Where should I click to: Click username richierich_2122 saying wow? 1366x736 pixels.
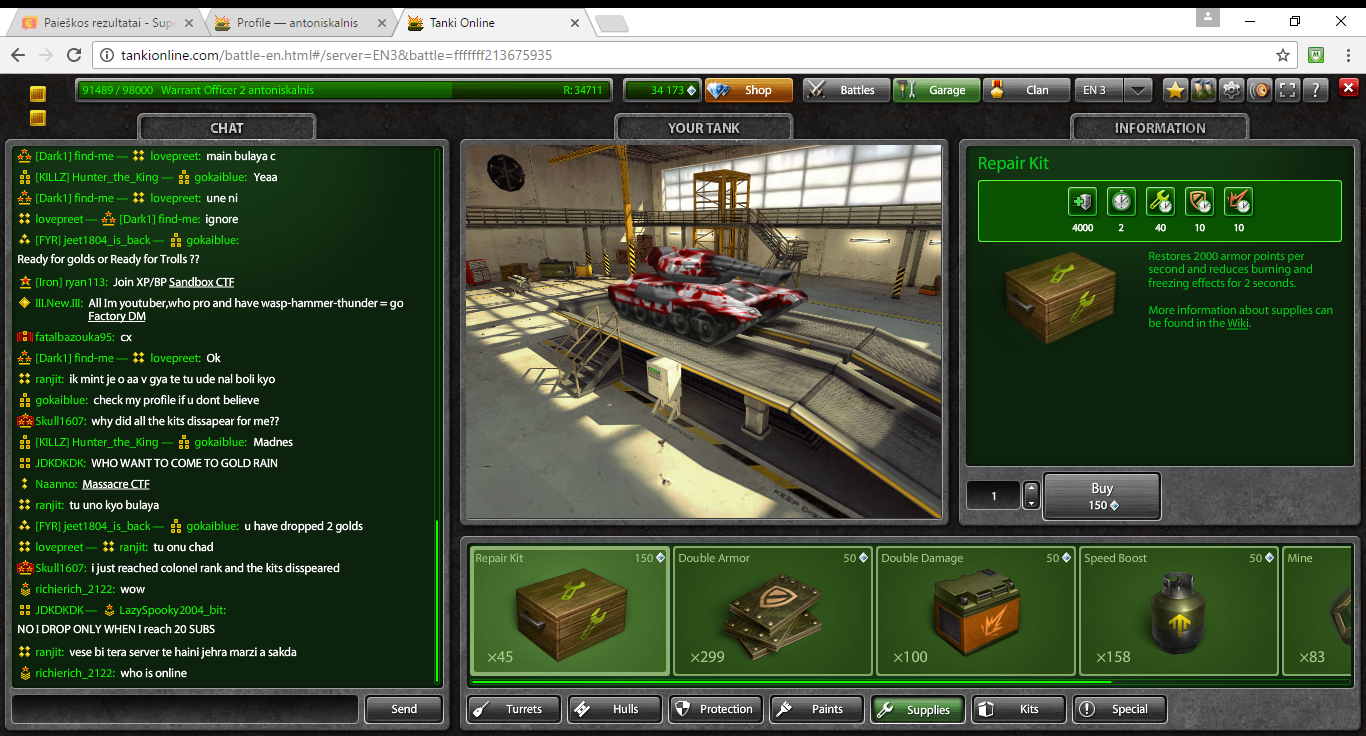(x=75, y=589)
